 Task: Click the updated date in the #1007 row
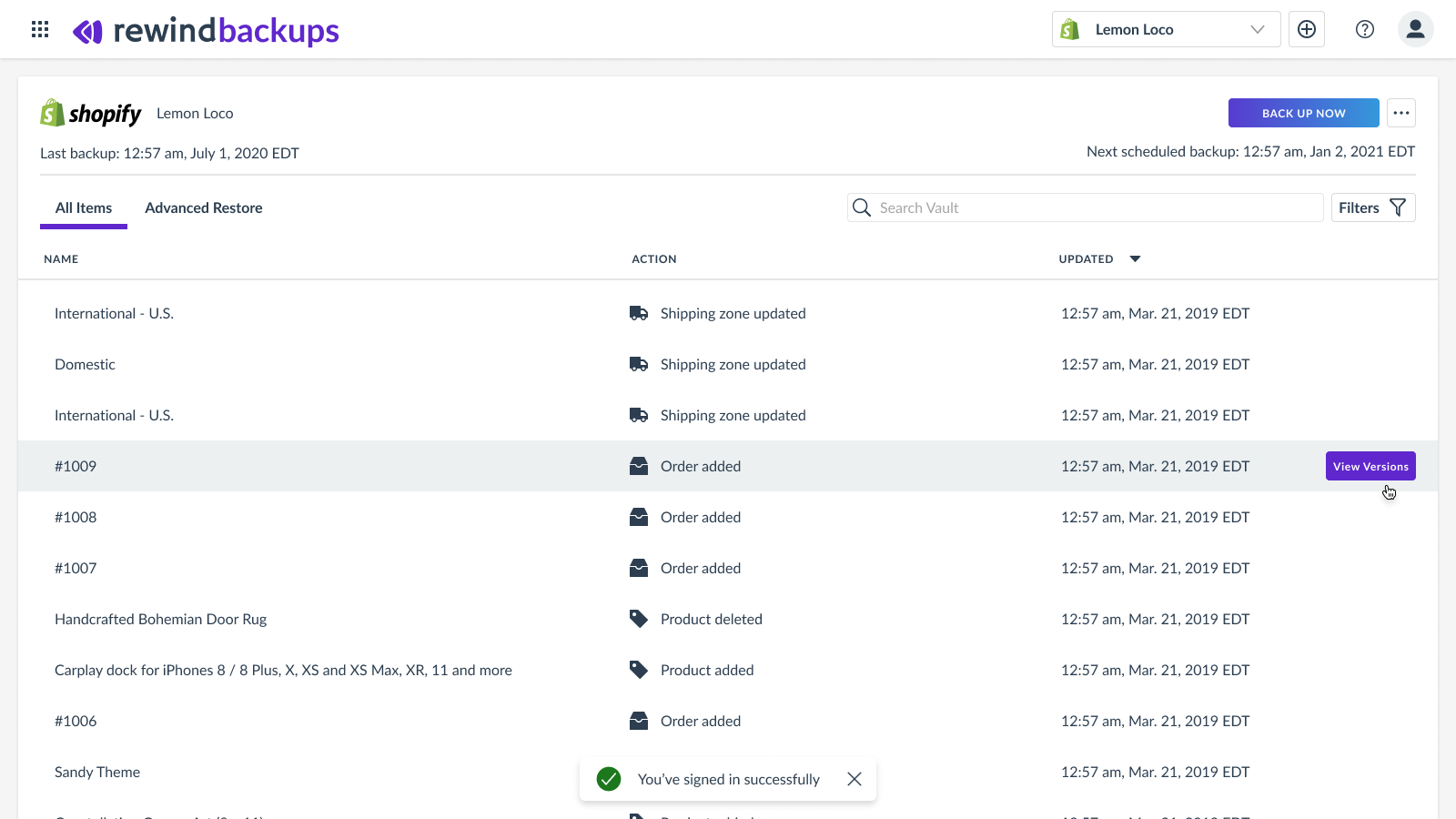click(x=1155, y=568)
